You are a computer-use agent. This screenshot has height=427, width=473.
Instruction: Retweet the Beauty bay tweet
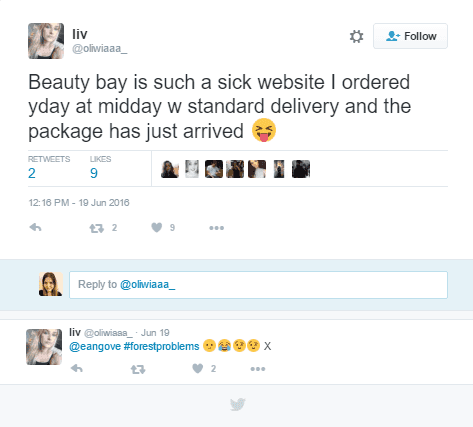(x=97, y=228)
